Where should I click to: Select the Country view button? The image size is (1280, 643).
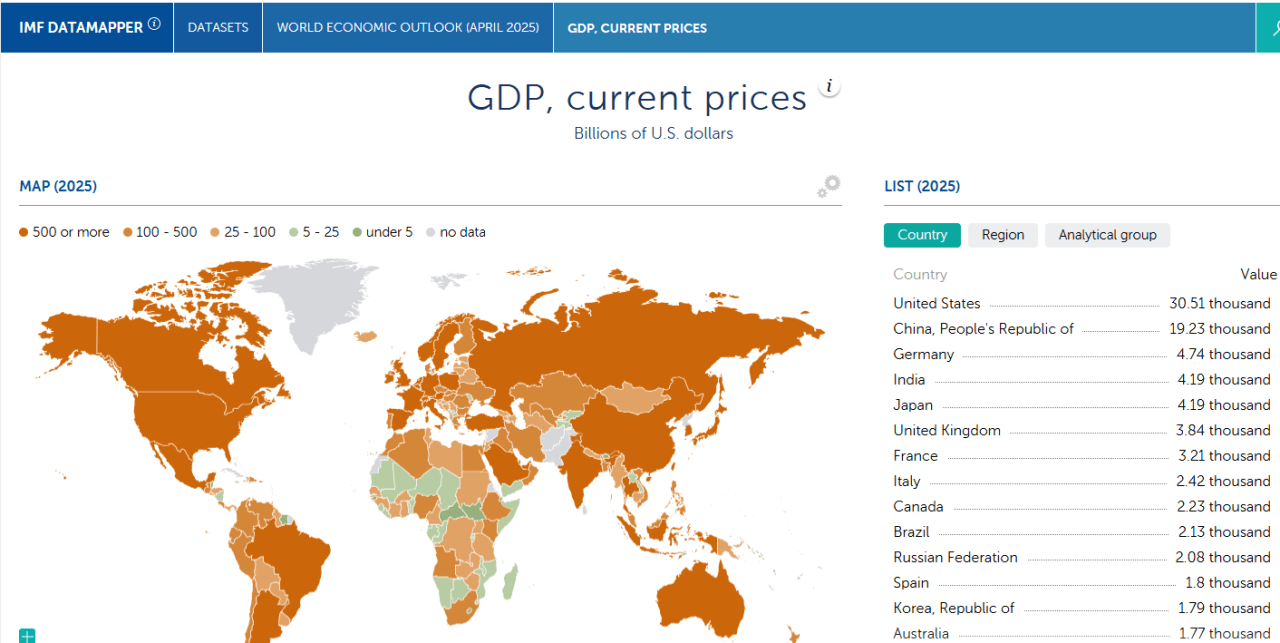click(x=921, y=235)
